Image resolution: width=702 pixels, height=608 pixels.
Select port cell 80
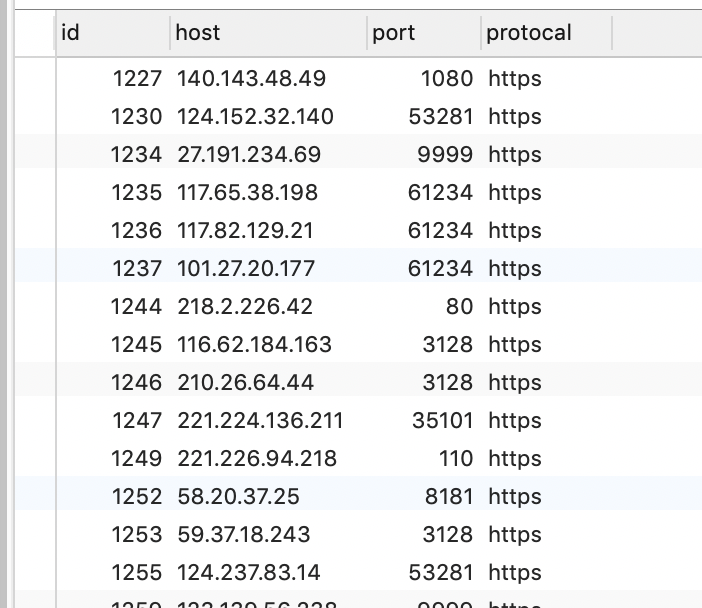click(x=459, y=307)
